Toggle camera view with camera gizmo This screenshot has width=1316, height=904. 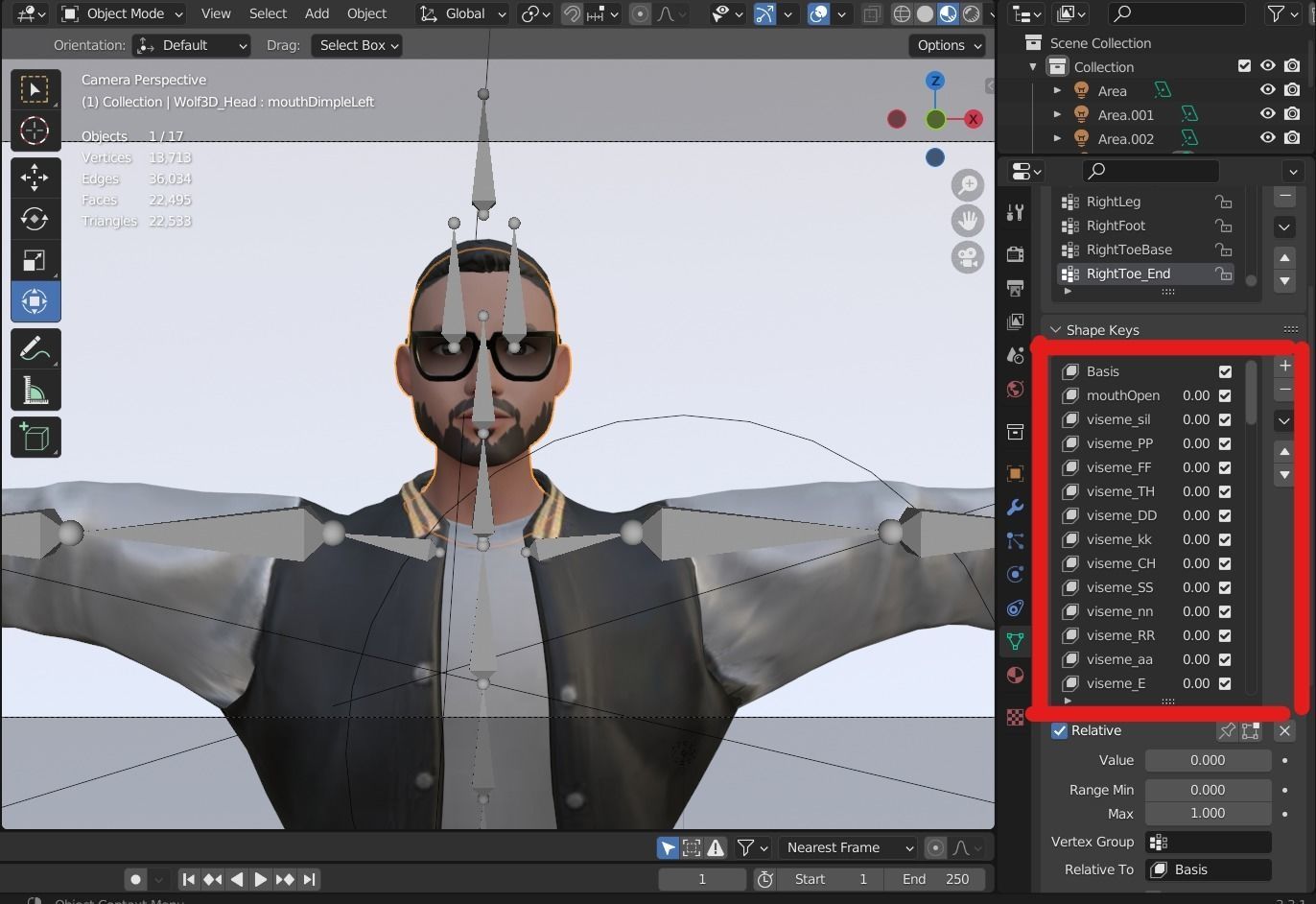pos(968,257)
